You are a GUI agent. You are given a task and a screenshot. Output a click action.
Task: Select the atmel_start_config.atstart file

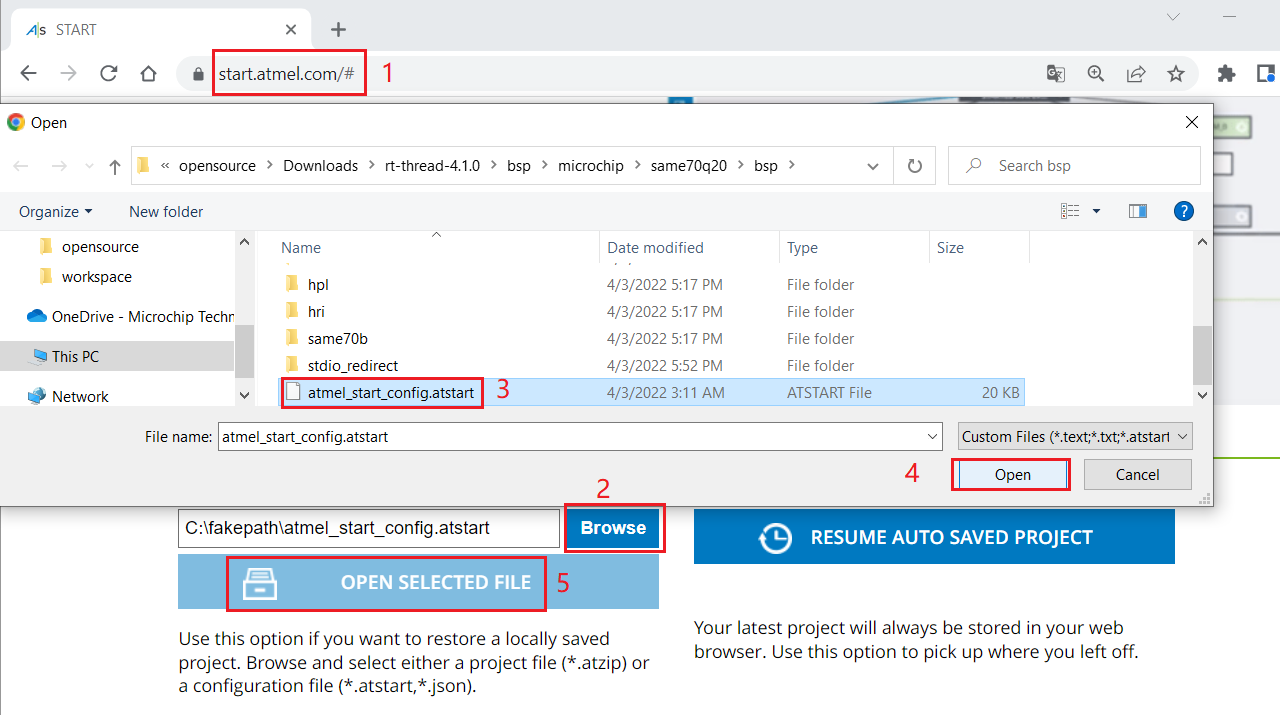pyautogui.click(x=390, y=393)
